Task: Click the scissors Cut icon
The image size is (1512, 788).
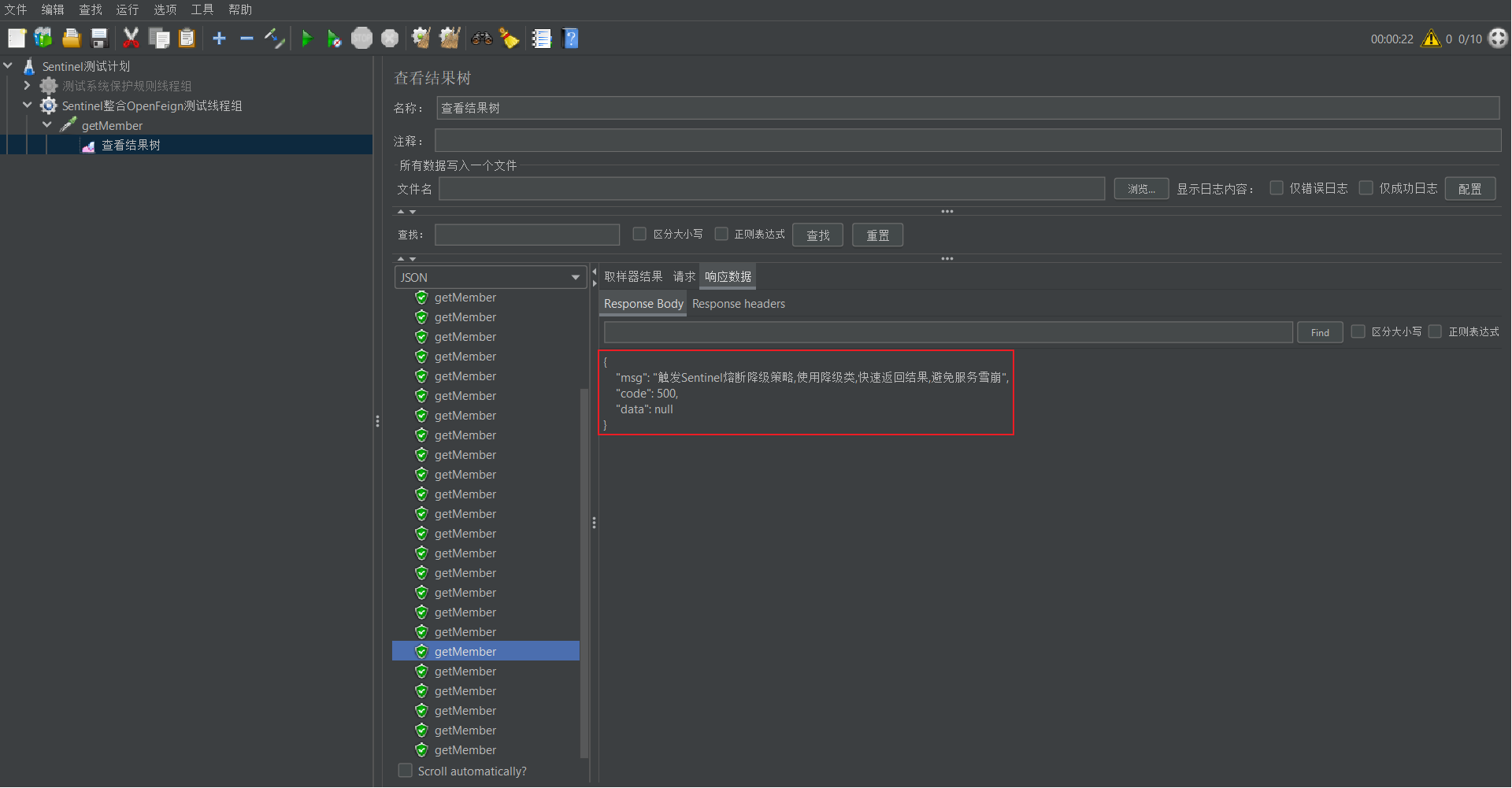Action: tap(131, 38)
